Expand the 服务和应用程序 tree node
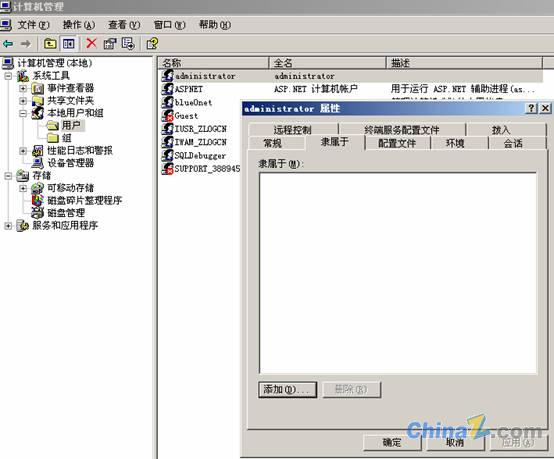Viewport: 554px width, 459px height. pyautogui.click(x=8, y=225)
